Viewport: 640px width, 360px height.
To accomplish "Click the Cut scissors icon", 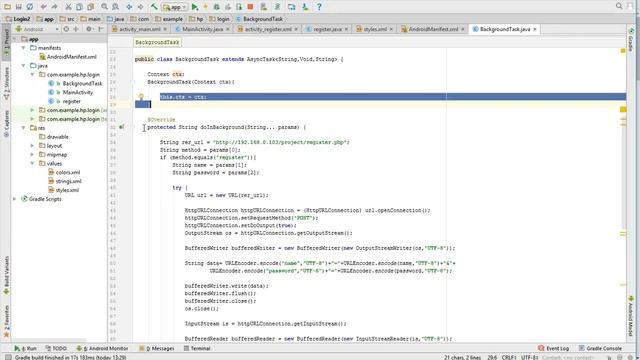I will [x=68, y=7].
